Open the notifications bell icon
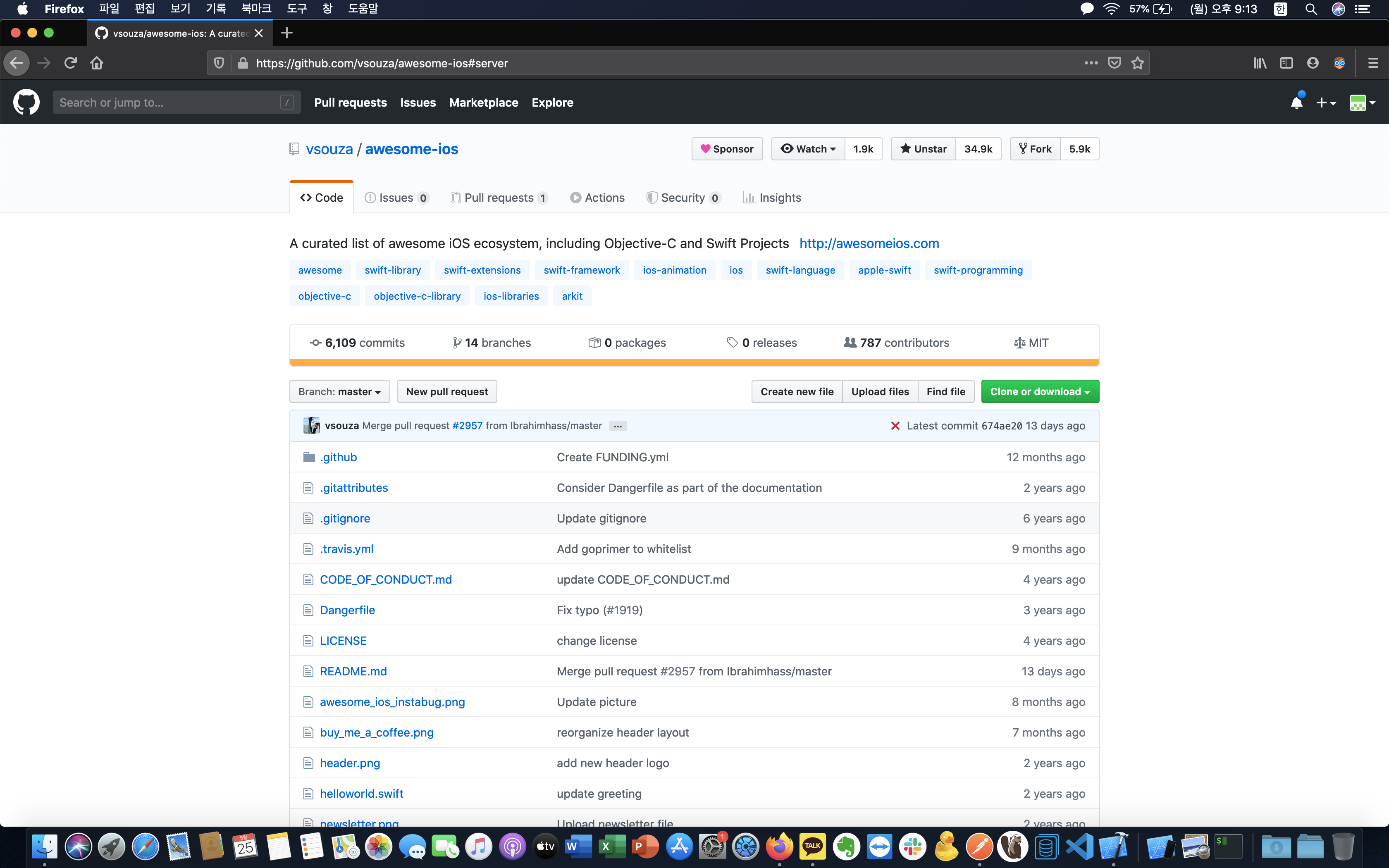Screen dimensions: 1389x868 (x=1296, y=102)
